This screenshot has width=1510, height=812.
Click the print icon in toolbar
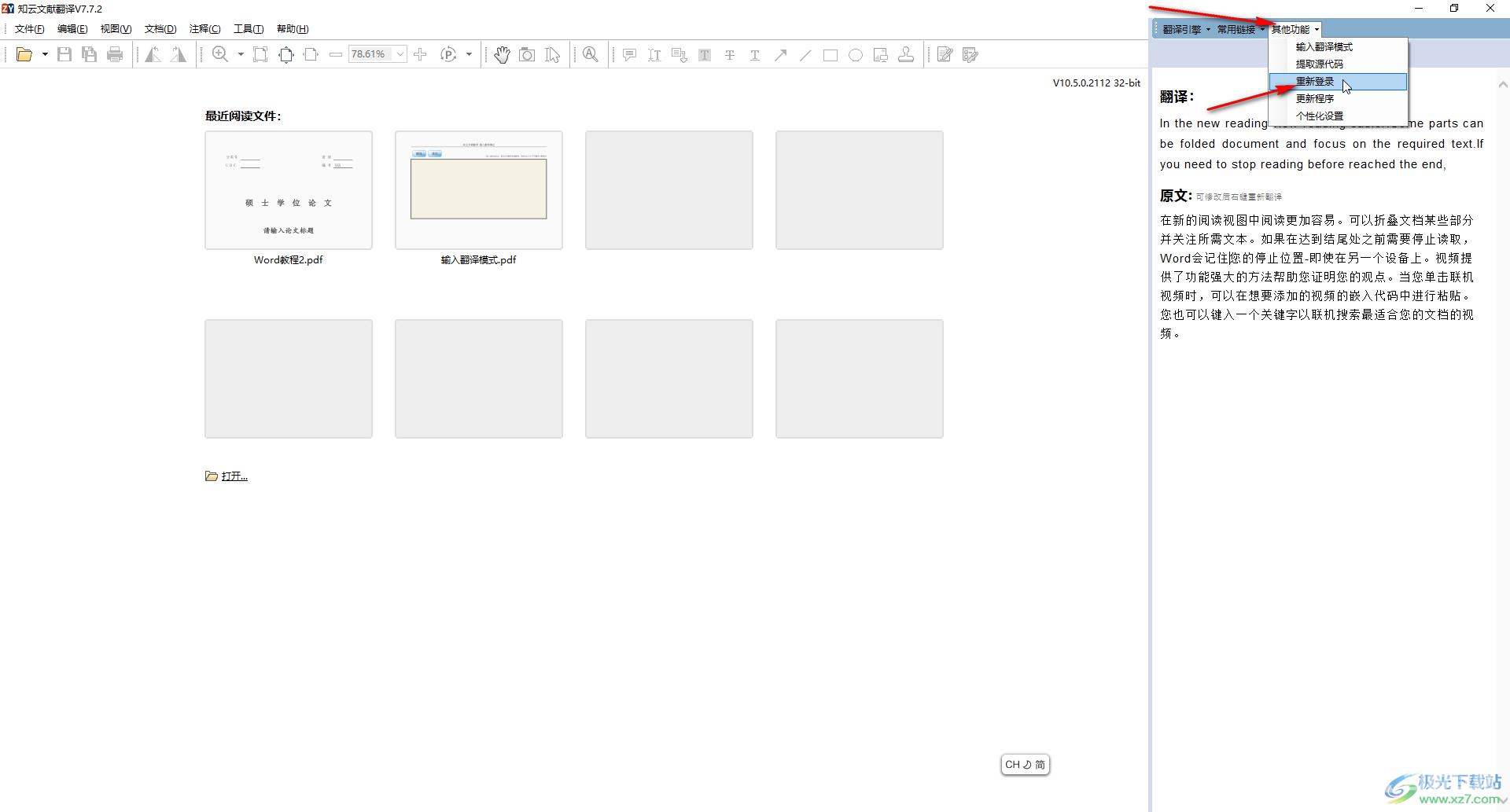[115, 54]
